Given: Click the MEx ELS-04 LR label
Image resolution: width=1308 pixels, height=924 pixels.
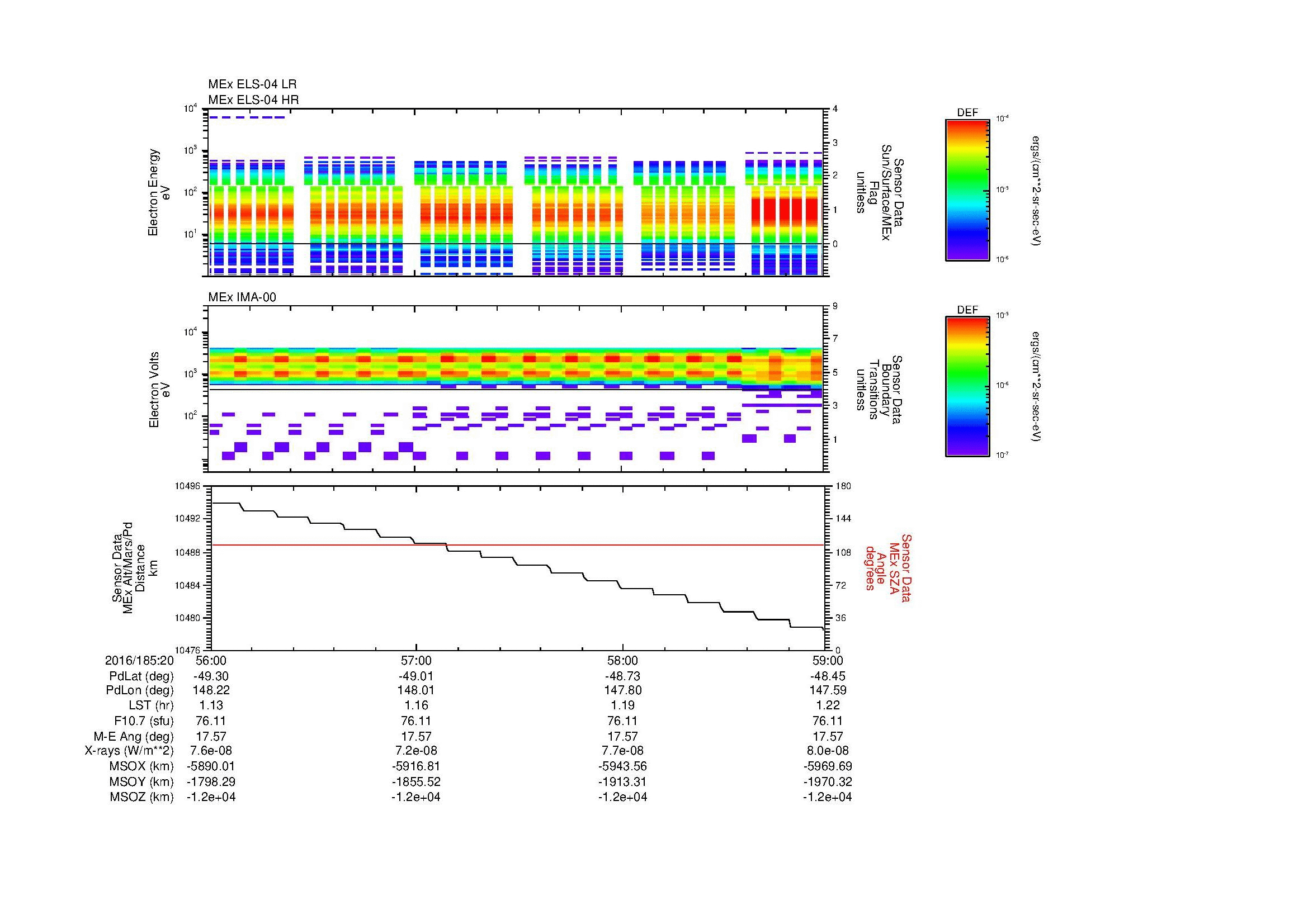Looking at the screenshot, I should point(252,84).
